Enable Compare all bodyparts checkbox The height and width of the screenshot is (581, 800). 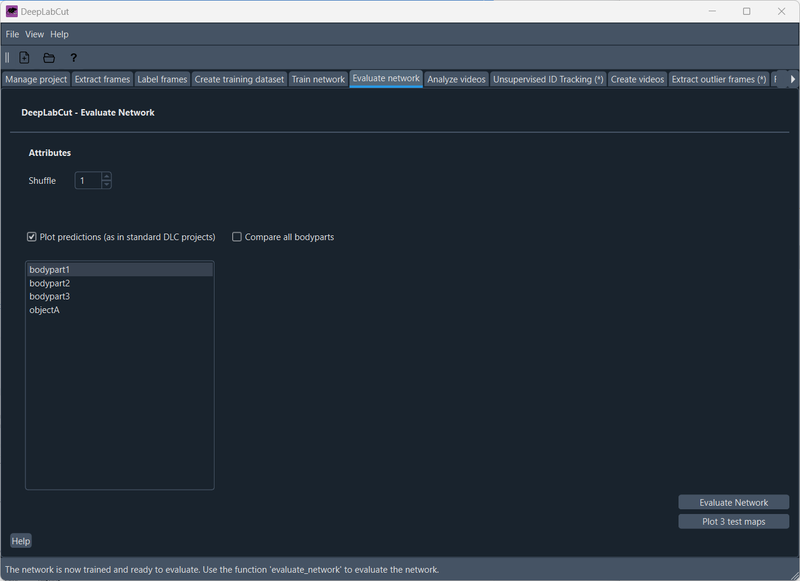click(237, 237)
